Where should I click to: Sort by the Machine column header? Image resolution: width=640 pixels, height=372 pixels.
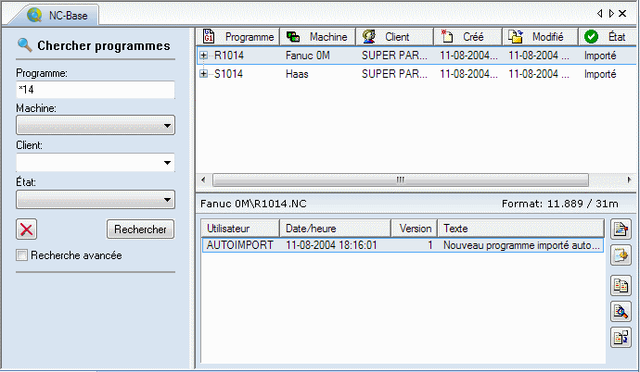318,37
